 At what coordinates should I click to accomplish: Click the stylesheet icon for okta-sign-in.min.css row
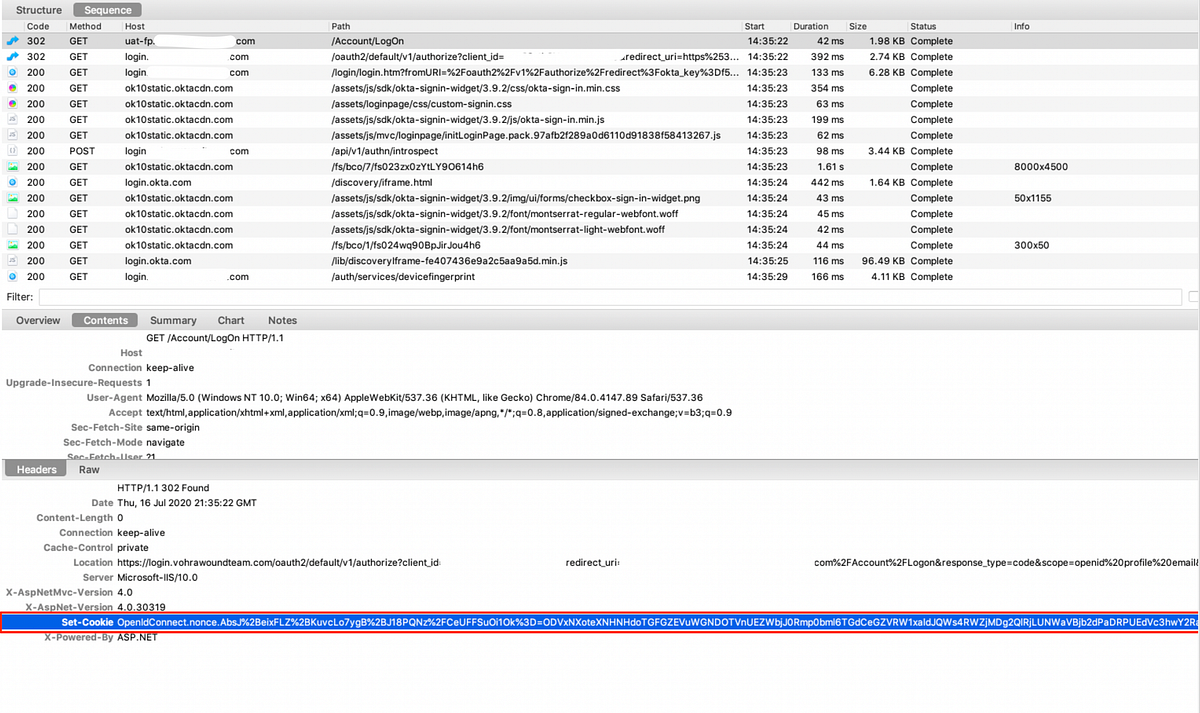coord(10,88)
